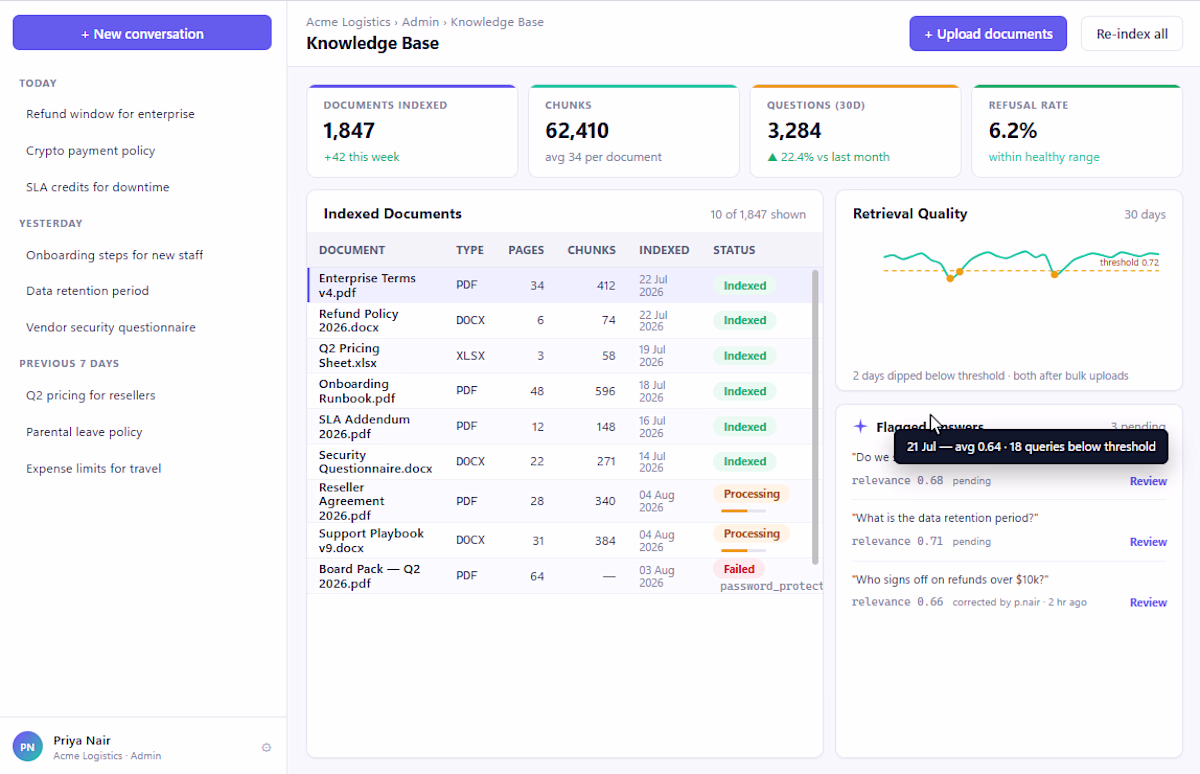The width and height of the screenshot is (1200, 774).
Task: Click the documents table vertical scrollbar
Action: (816, 415)
